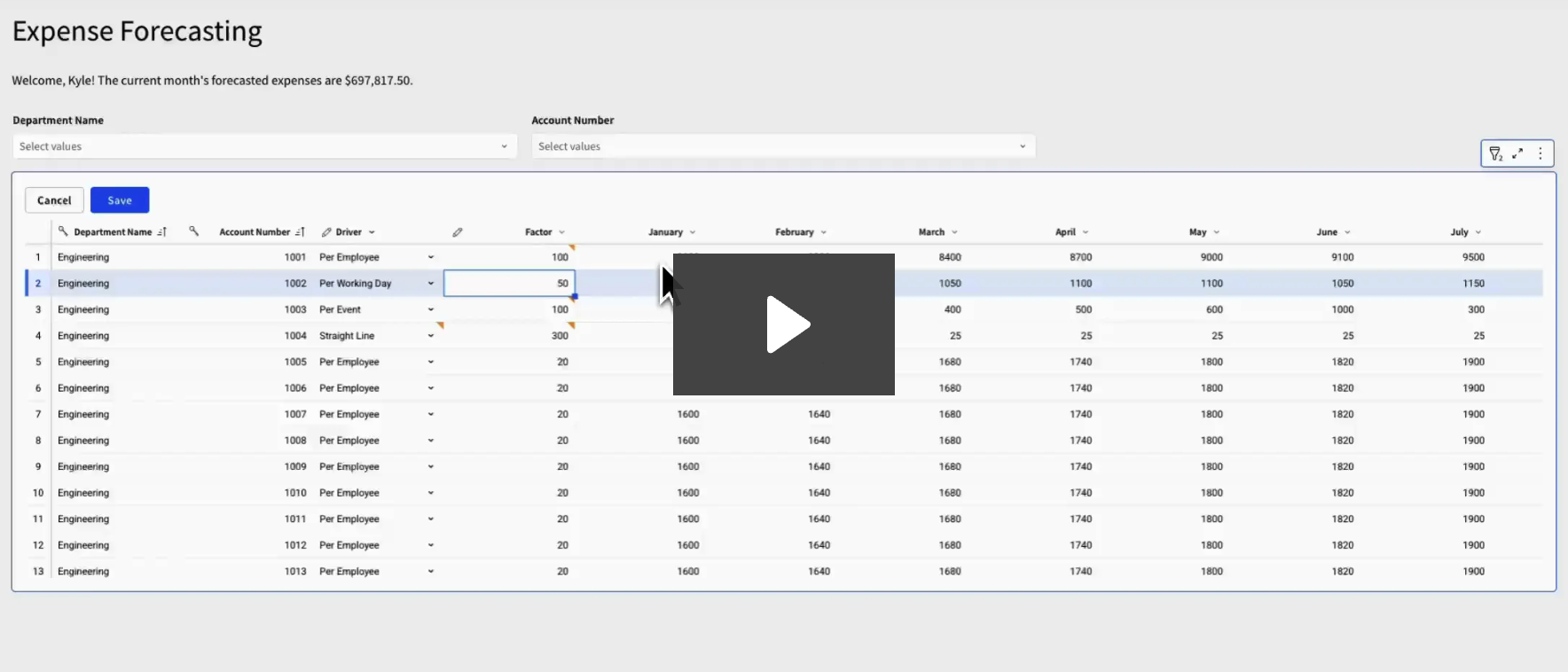This screenshot has height=672, width=1568.
Task: Open the July column header menu
Action: click(x=1478, y=232)
